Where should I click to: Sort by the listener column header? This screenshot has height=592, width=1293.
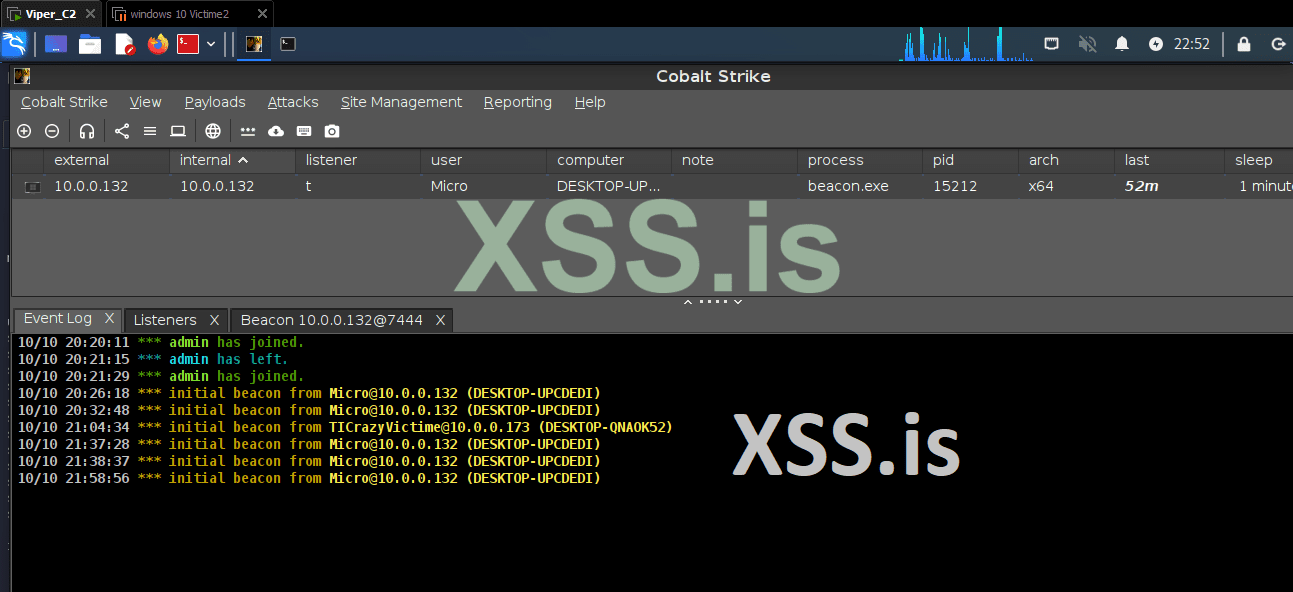coord(359,160)
